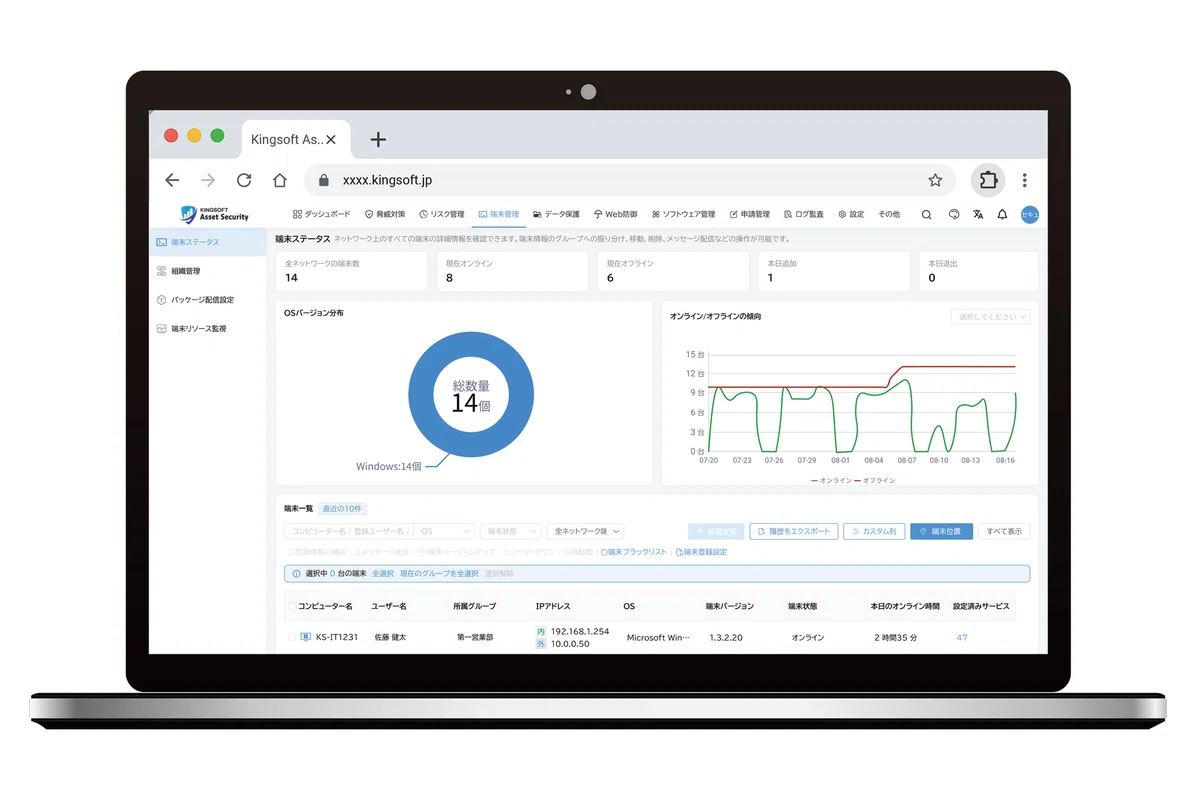Expand the 端末状態 filter dropdown
Screen dimensions: 1200x800
click(511, 532)
